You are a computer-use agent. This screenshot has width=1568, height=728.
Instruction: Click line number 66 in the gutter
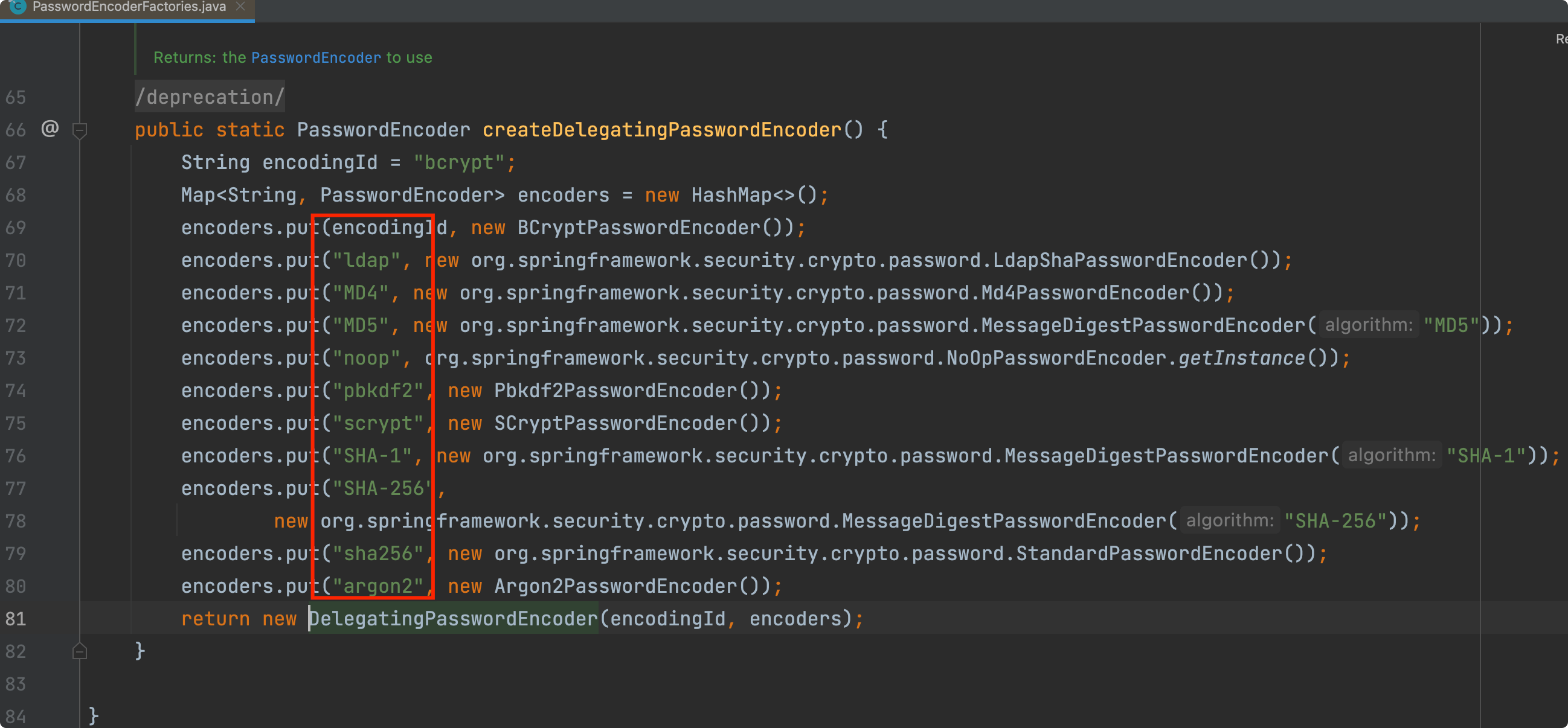click(x=16, y=130)
